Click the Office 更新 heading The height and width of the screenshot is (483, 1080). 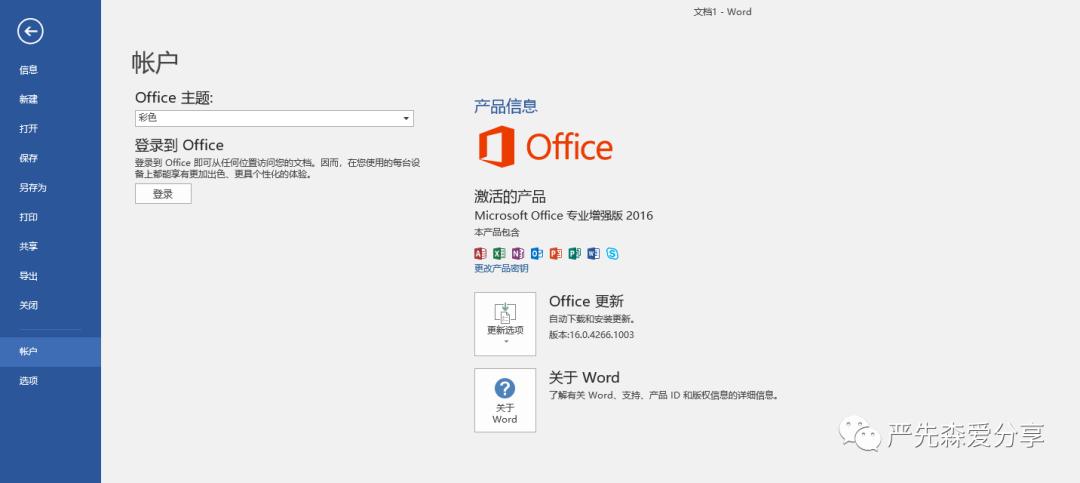tap(586, 302)
